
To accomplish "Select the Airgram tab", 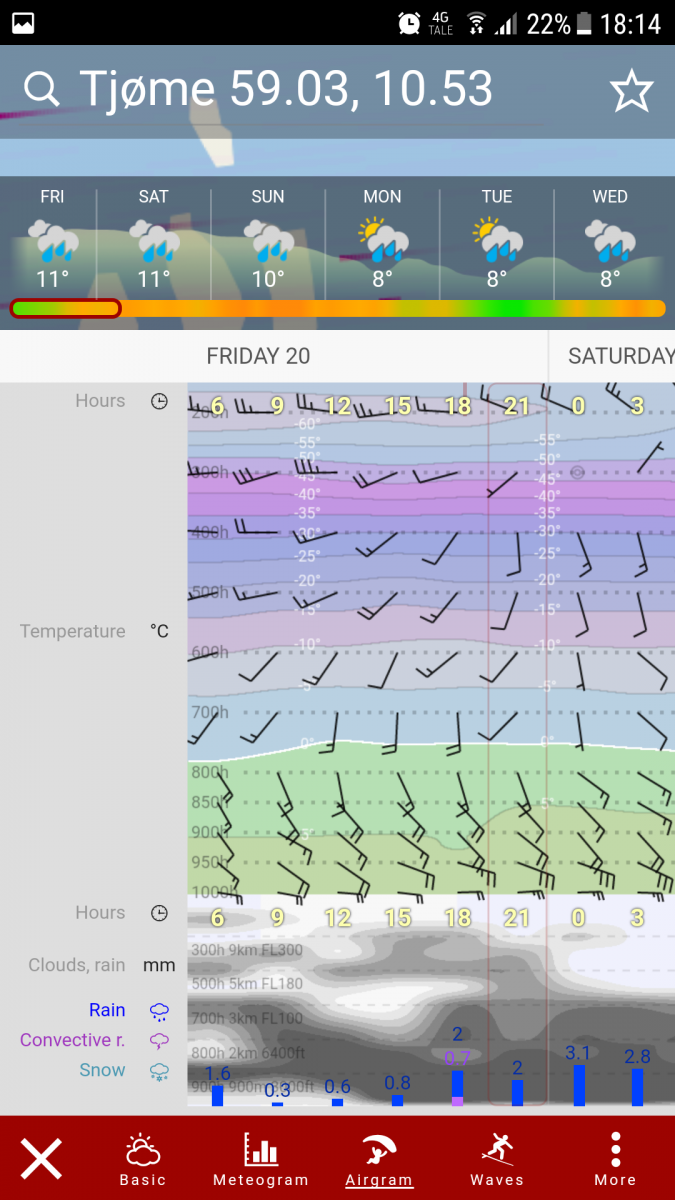I will click(x=379, y=1159).
